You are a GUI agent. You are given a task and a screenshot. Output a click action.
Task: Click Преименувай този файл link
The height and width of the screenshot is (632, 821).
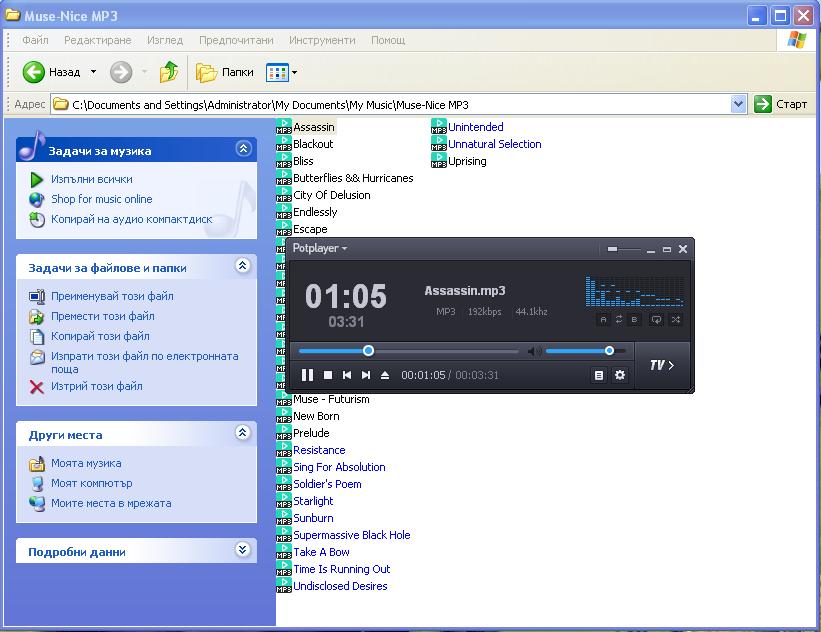click(x=112, y=296)
